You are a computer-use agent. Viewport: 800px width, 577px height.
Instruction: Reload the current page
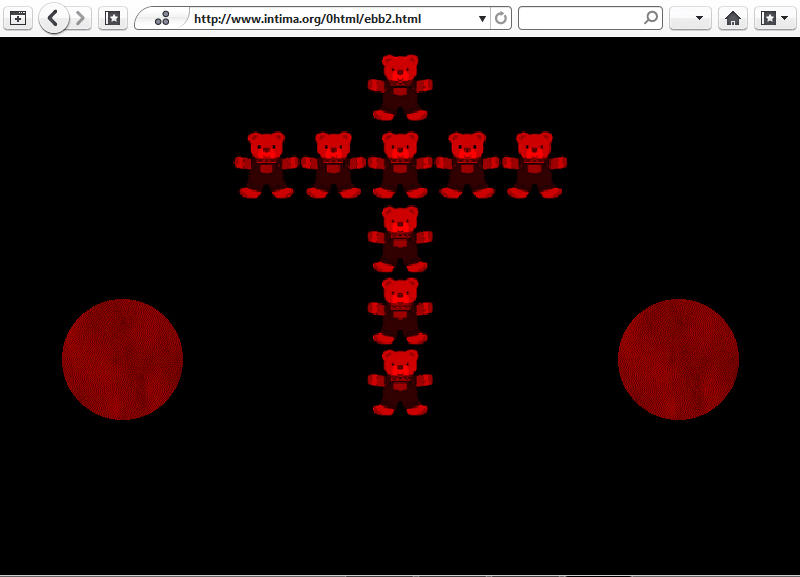(x=501, y=18)
